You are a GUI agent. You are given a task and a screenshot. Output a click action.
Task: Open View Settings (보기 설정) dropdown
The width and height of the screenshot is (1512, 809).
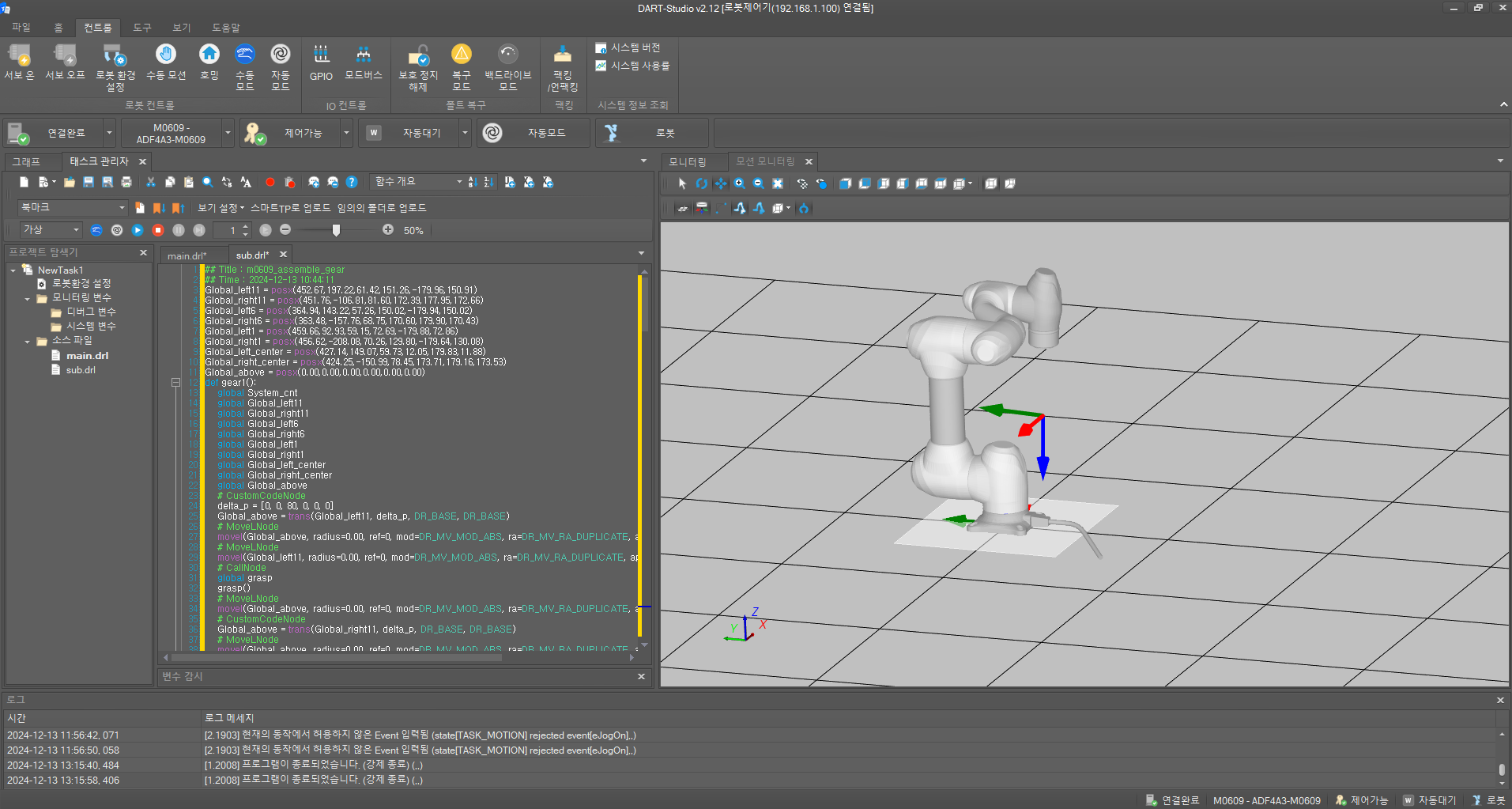coord(221,207)
